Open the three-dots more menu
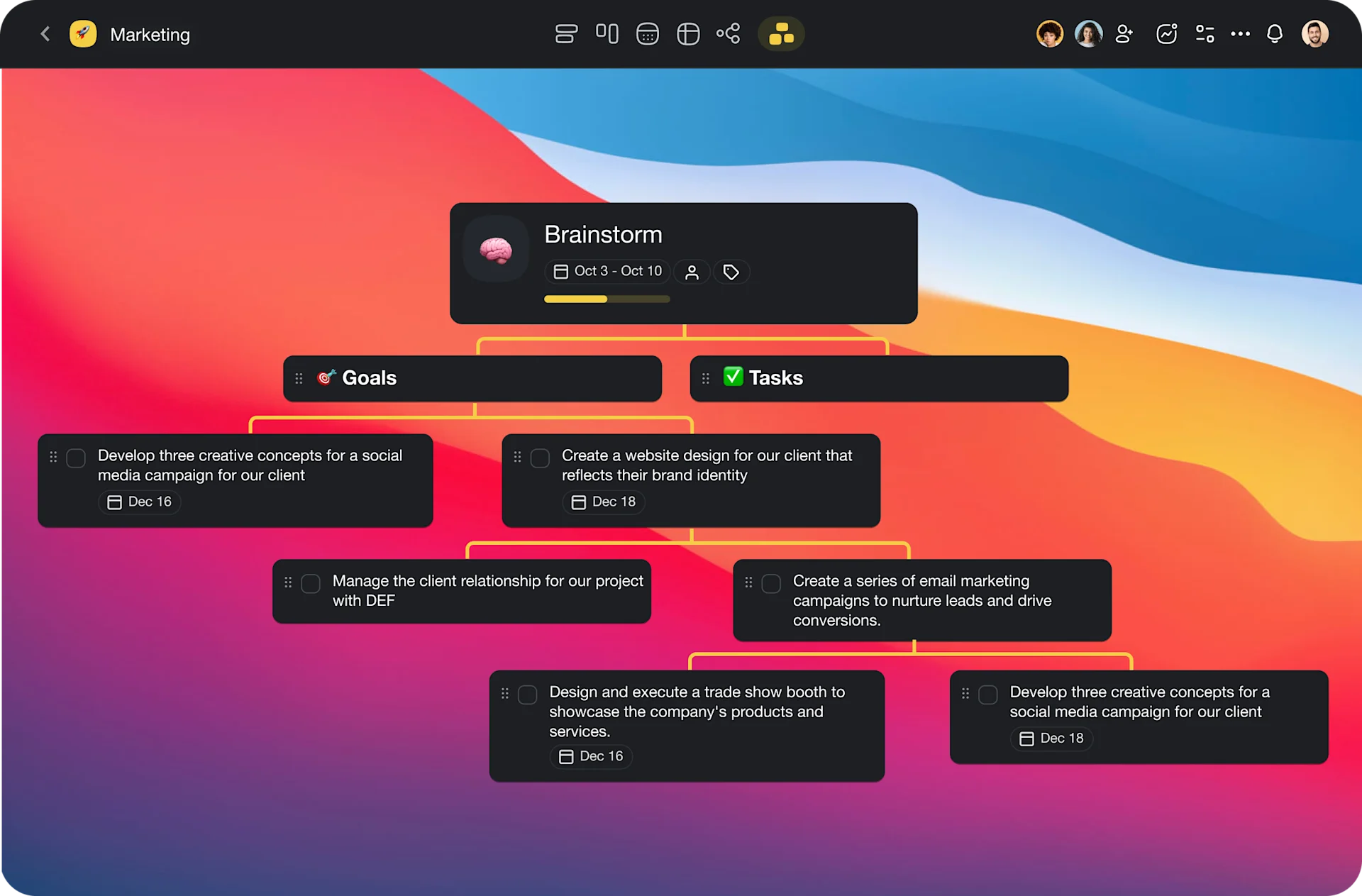This screenshot has height=896, width=1362. [x=1240, y=34]
